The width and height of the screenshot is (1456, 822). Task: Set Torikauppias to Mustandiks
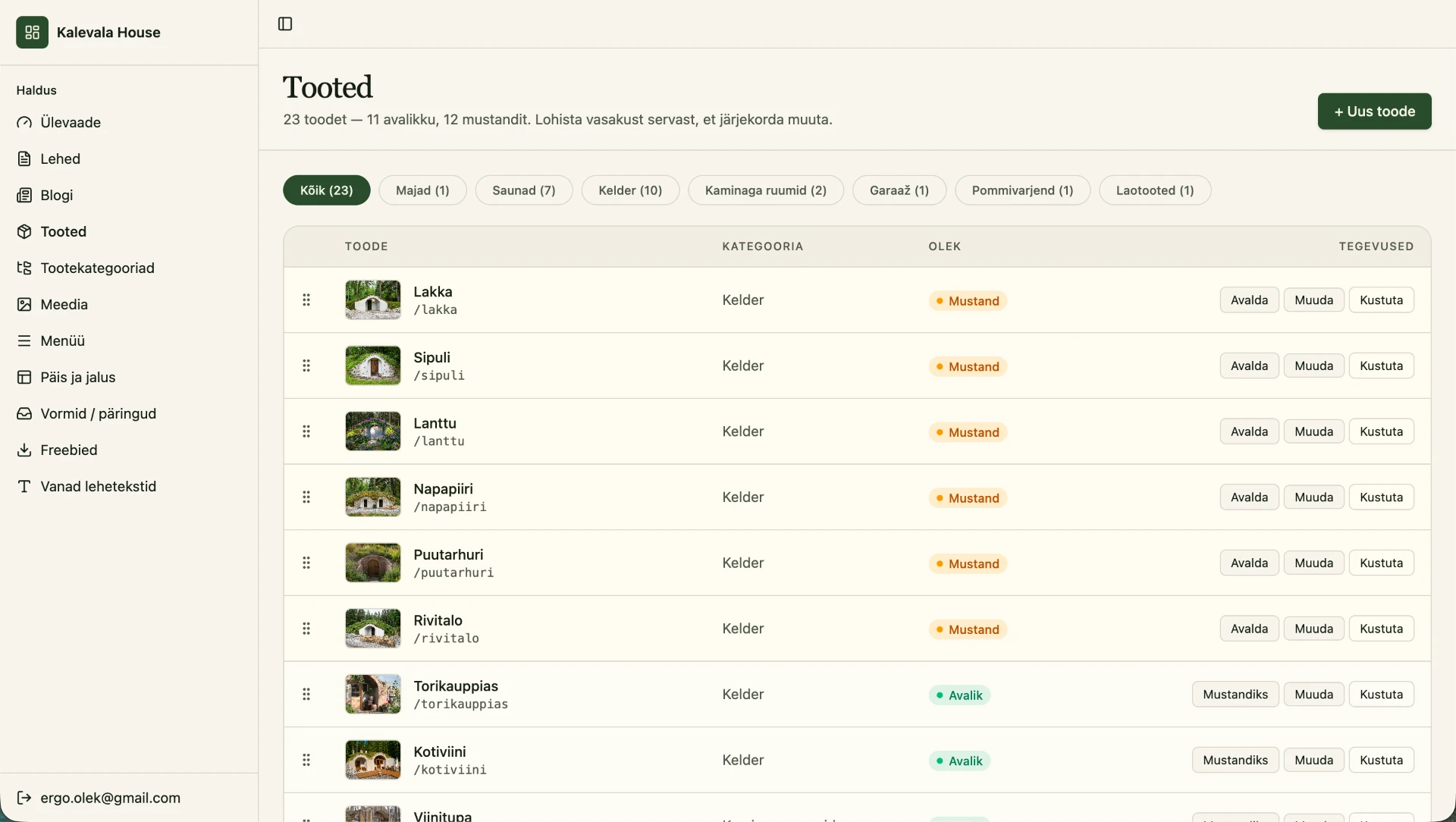(1235, 695)
